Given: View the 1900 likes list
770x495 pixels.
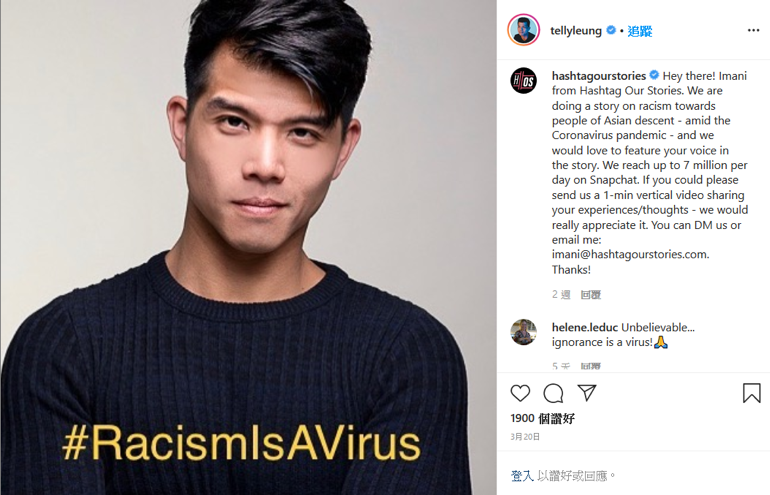Looking at the screenshot, I should tap(542, 418).
